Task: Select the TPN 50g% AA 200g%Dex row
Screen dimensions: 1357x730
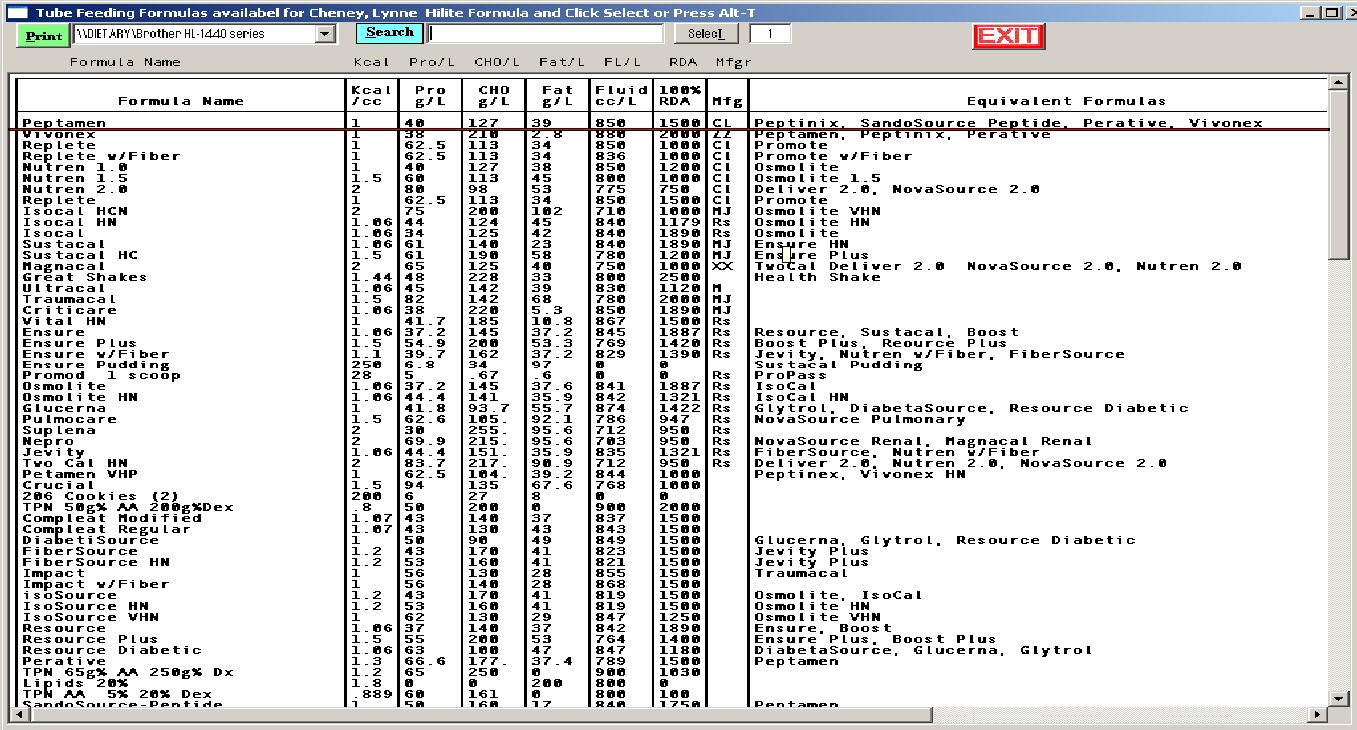Action: point(671,507)
